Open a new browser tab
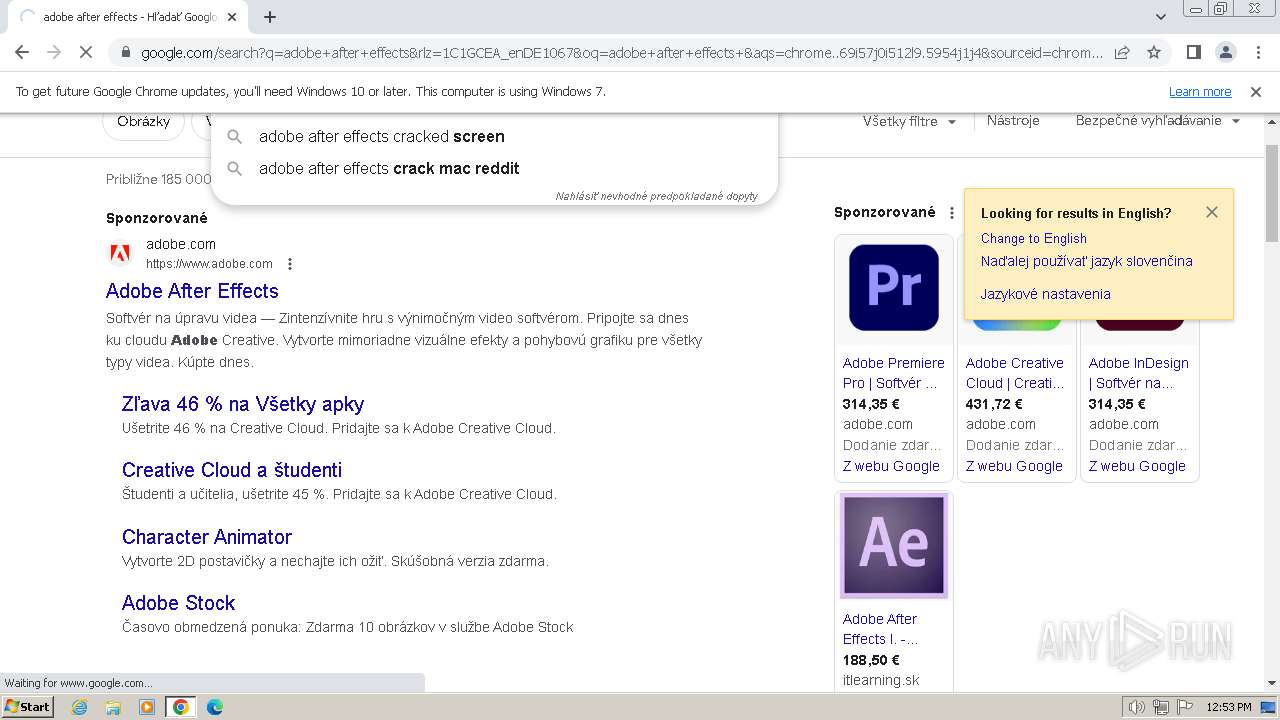This screenshot has width=1280, height=720. tap(270, 17)
